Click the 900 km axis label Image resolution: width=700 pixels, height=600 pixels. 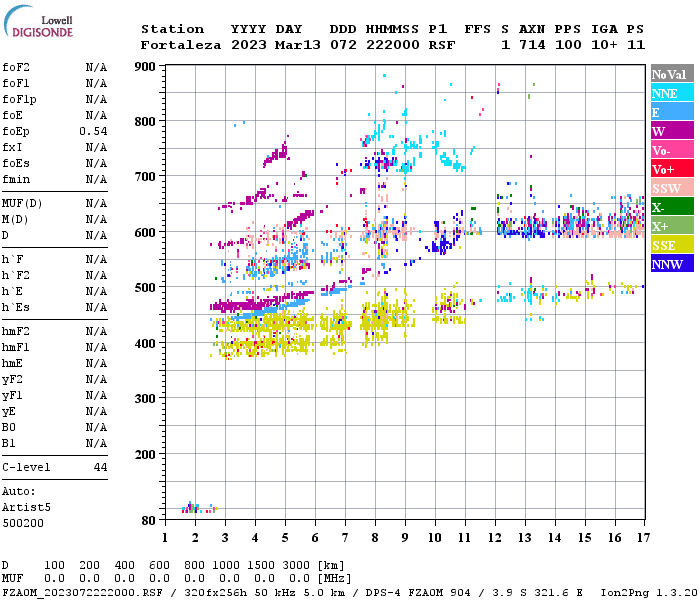coord(145,67)
